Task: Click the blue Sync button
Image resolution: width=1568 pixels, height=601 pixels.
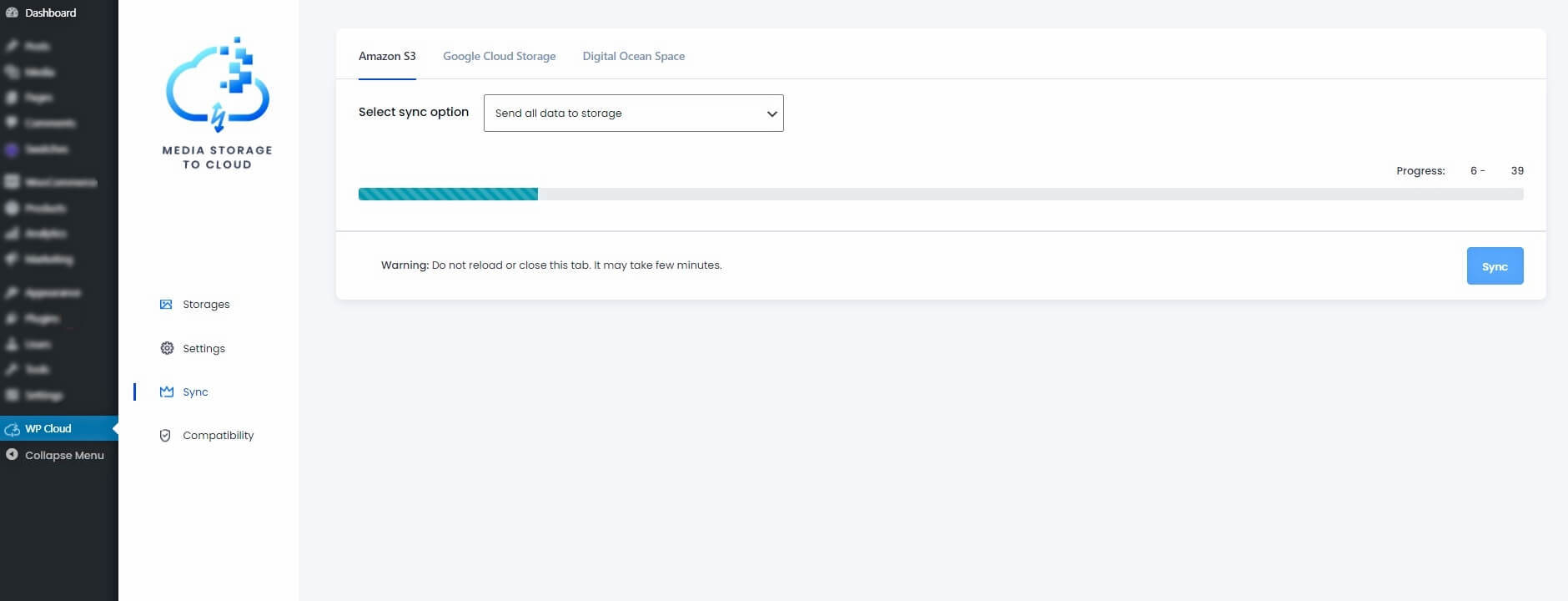Action: tap(1495, 266)
